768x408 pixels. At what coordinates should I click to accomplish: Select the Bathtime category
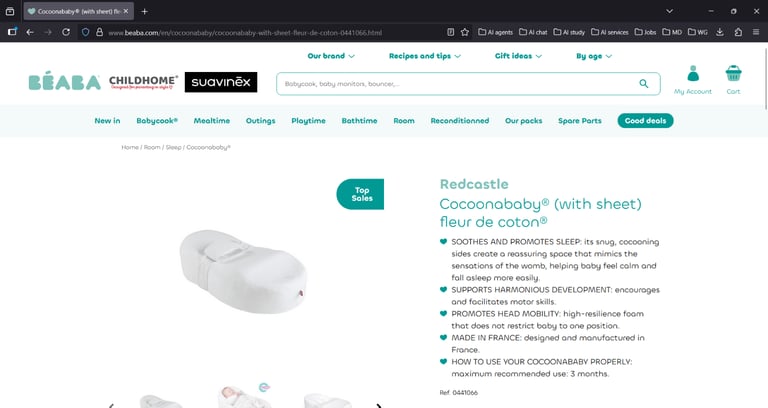coord(360,120)
